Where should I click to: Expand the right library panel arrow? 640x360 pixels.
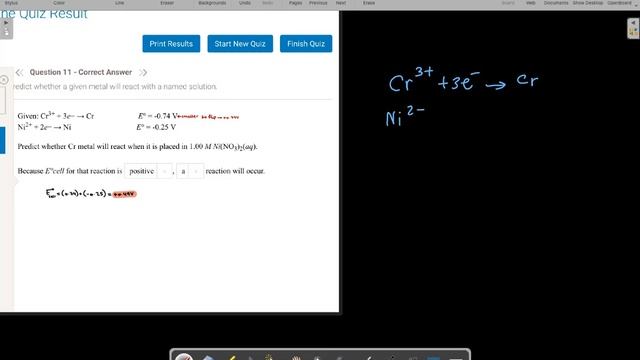[633, 29]
